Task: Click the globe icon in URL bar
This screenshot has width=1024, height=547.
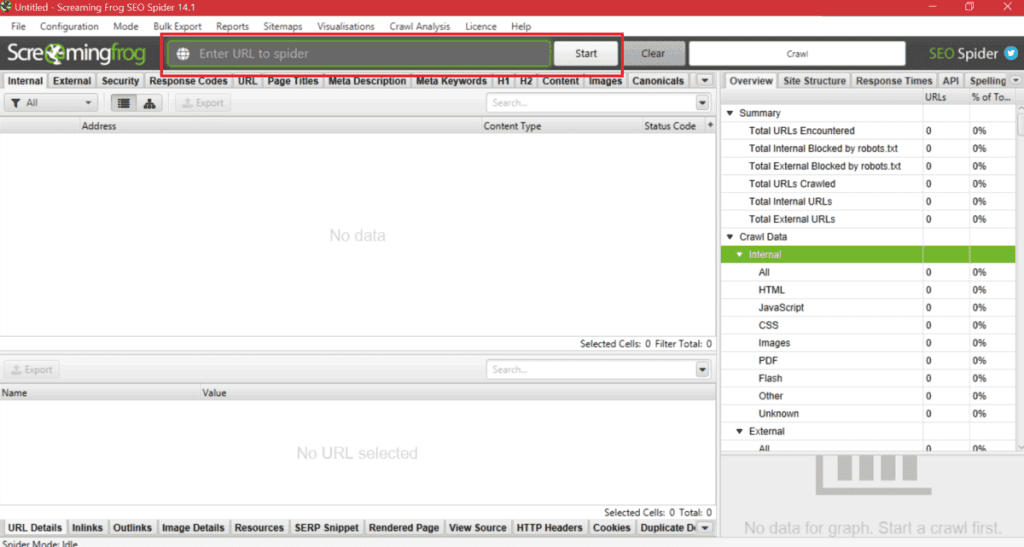Action: click(x=183, y=54)
